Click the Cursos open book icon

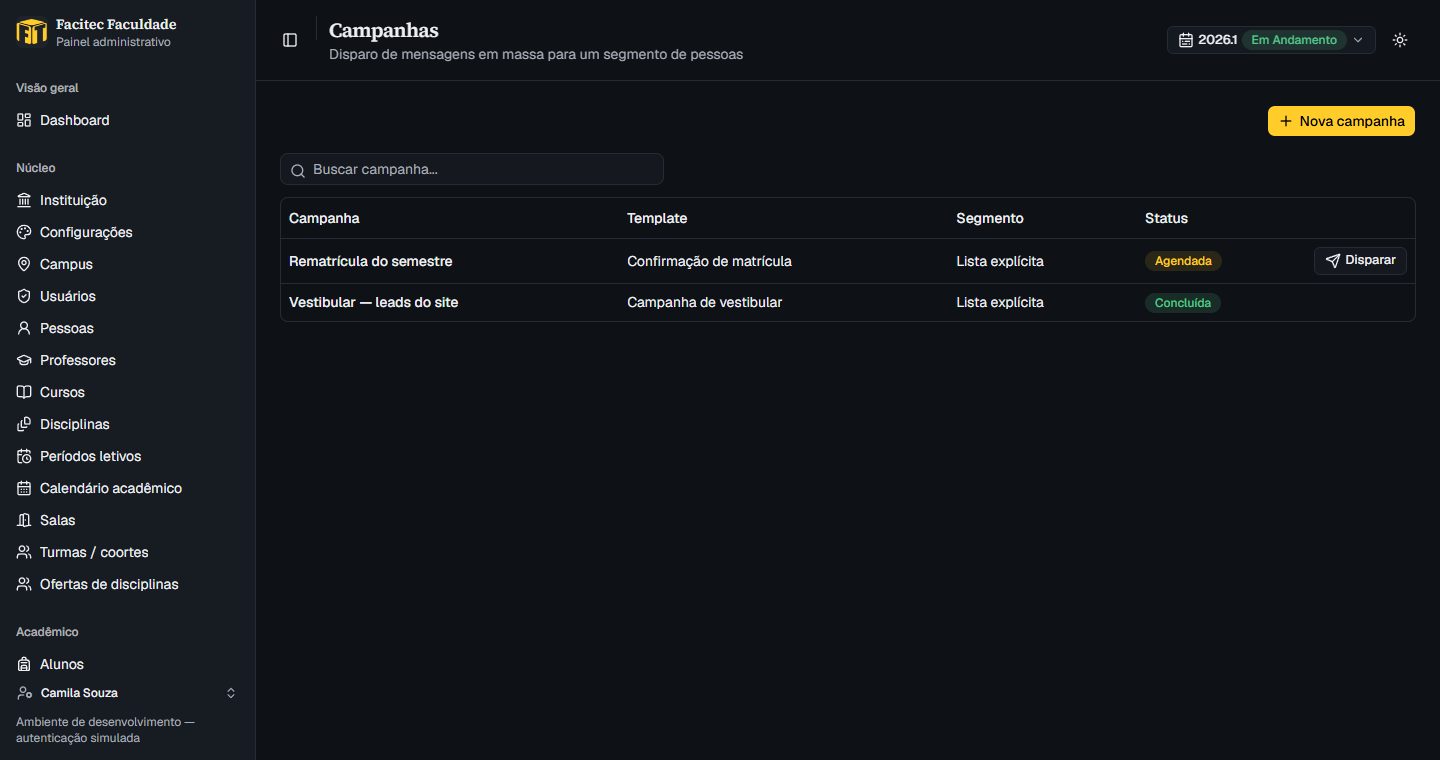point(24,392)
